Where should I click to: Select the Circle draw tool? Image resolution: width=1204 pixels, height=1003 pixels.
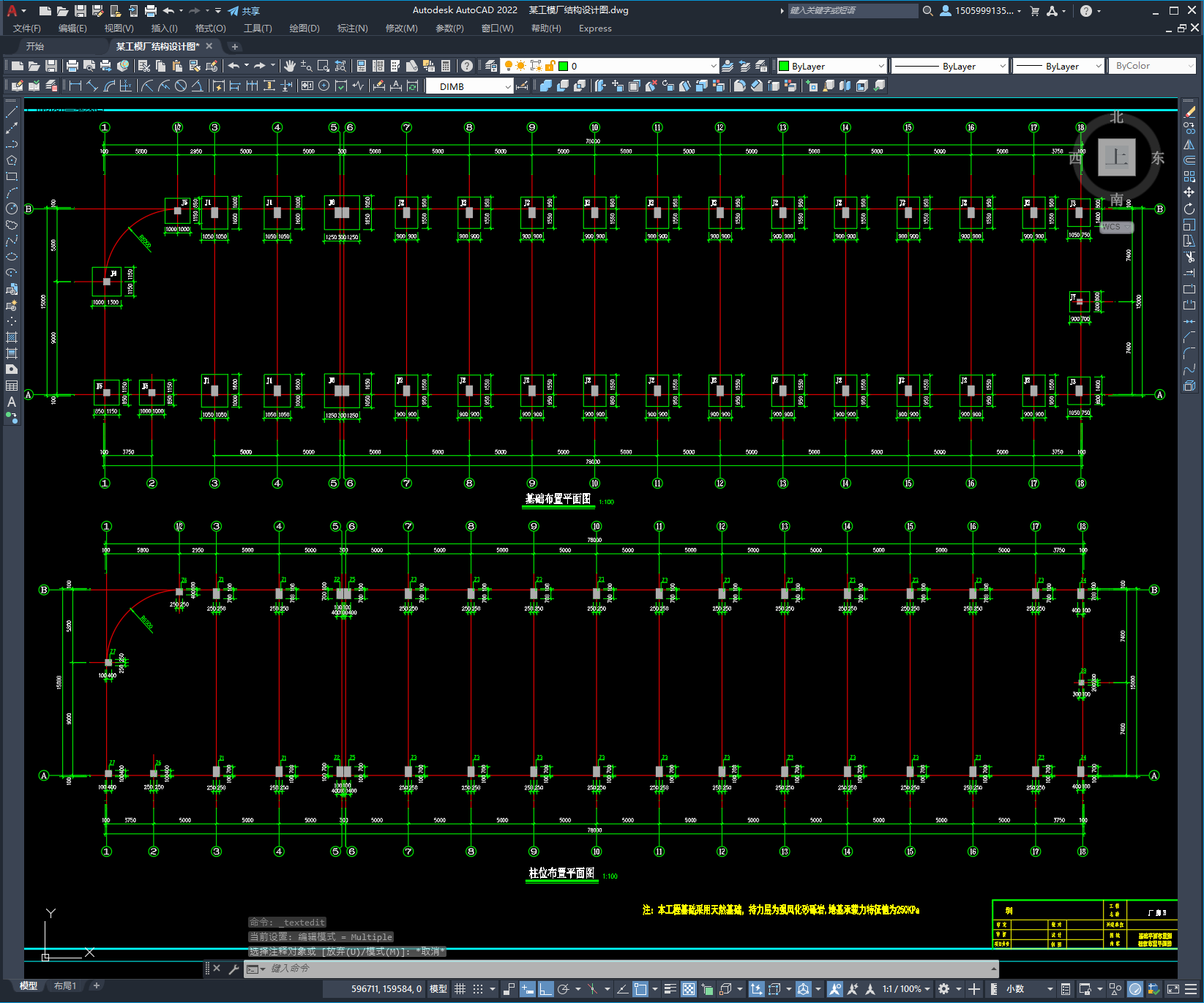(12, 209)
